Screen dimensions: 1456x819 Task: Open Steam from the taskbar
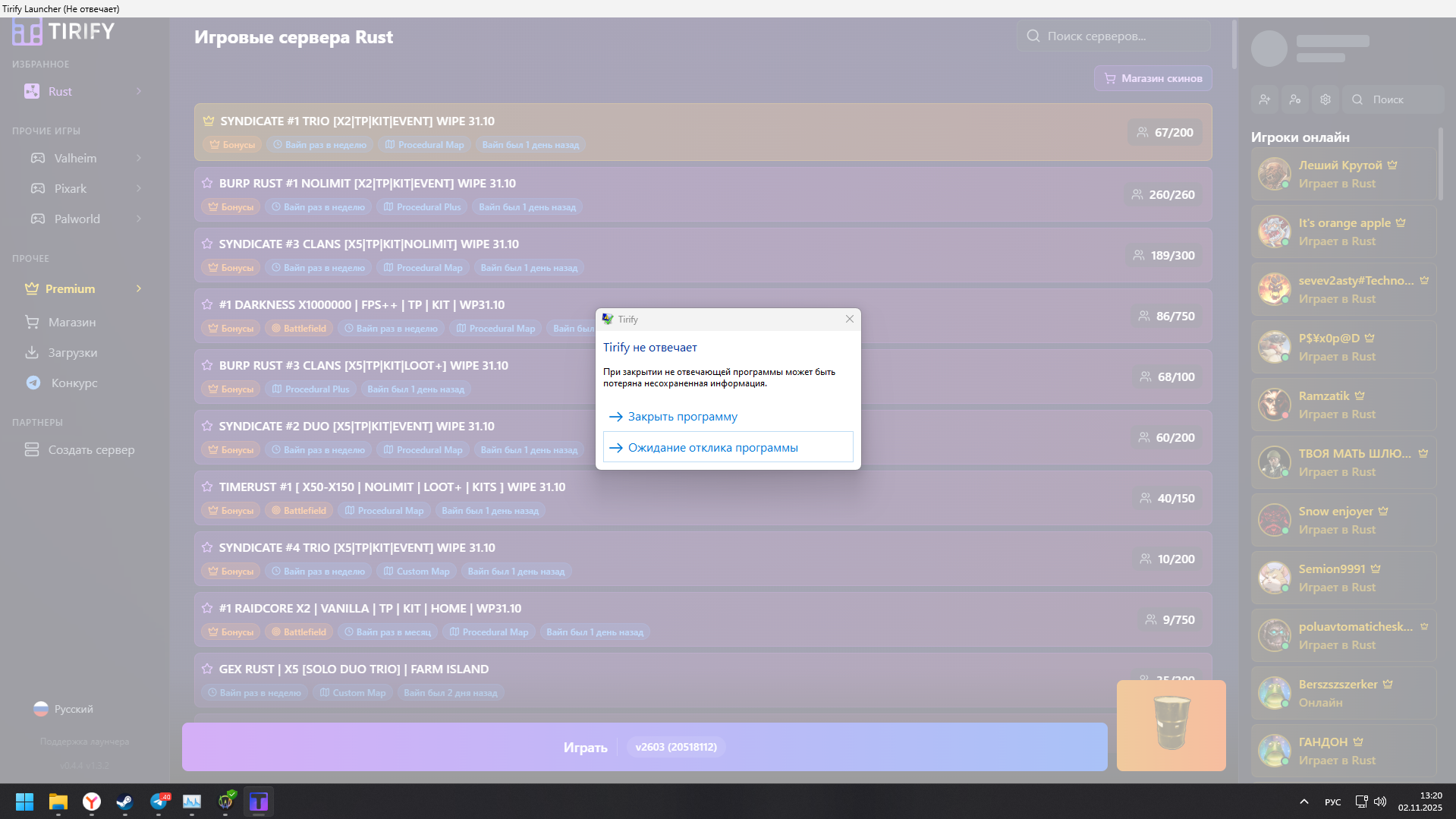pyautogui.click(x=124, y=802)
